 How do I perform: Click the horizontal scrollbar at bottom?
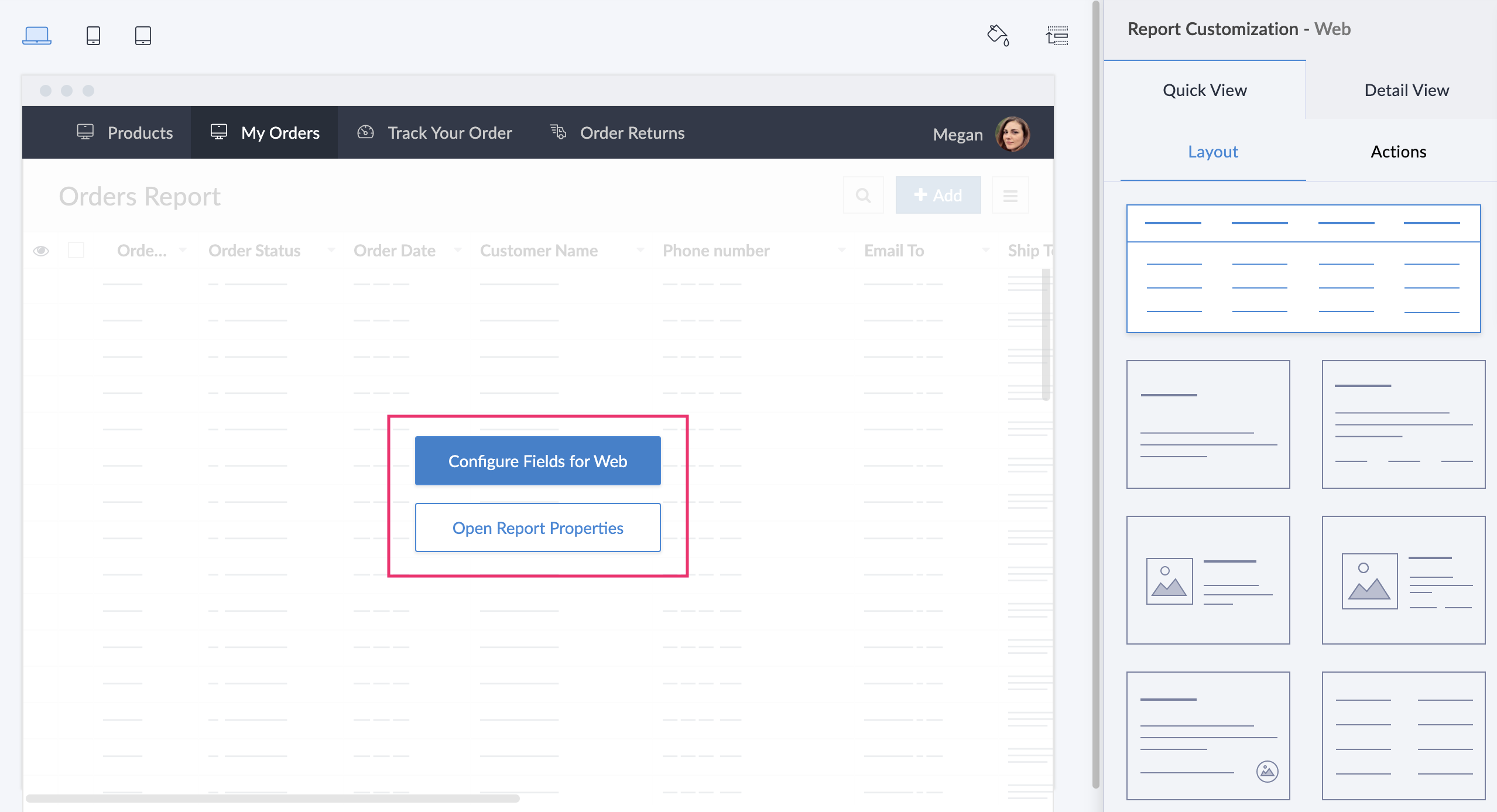point(272,799)
